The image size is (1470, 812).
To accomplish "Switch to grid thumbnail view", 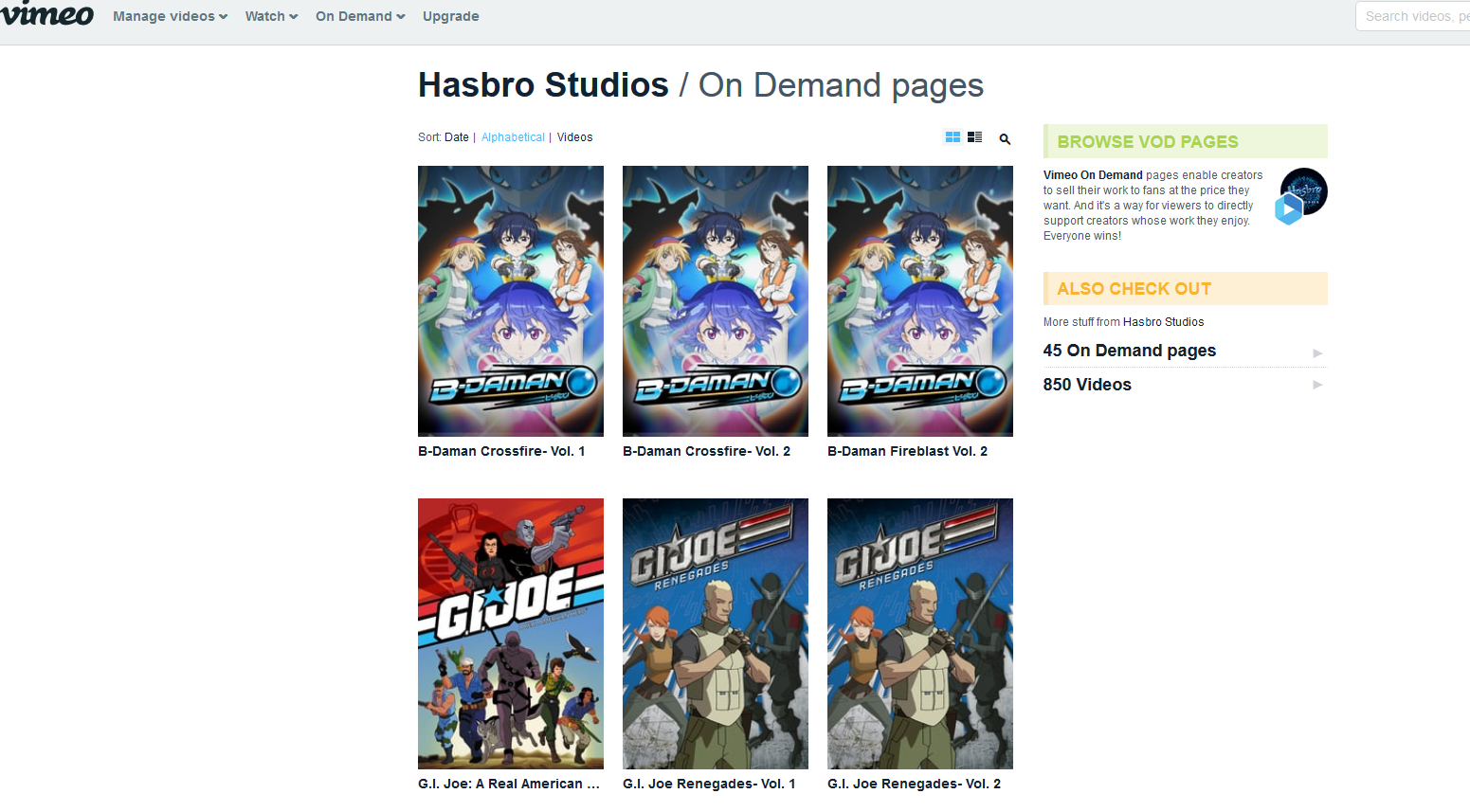I will [953, 137].
